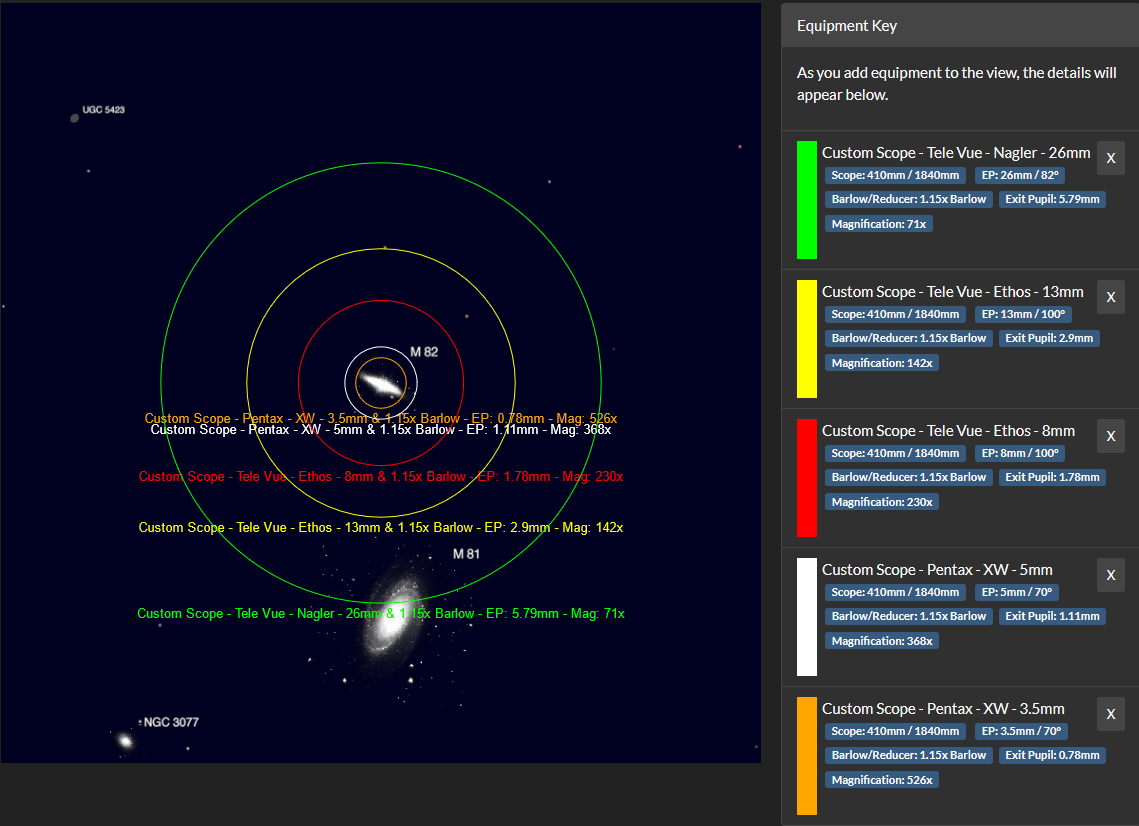Remove the Pentax XW 5mm entry
The width and height of the screenshot is (1139, 826).
click(x=1111, y=575)
